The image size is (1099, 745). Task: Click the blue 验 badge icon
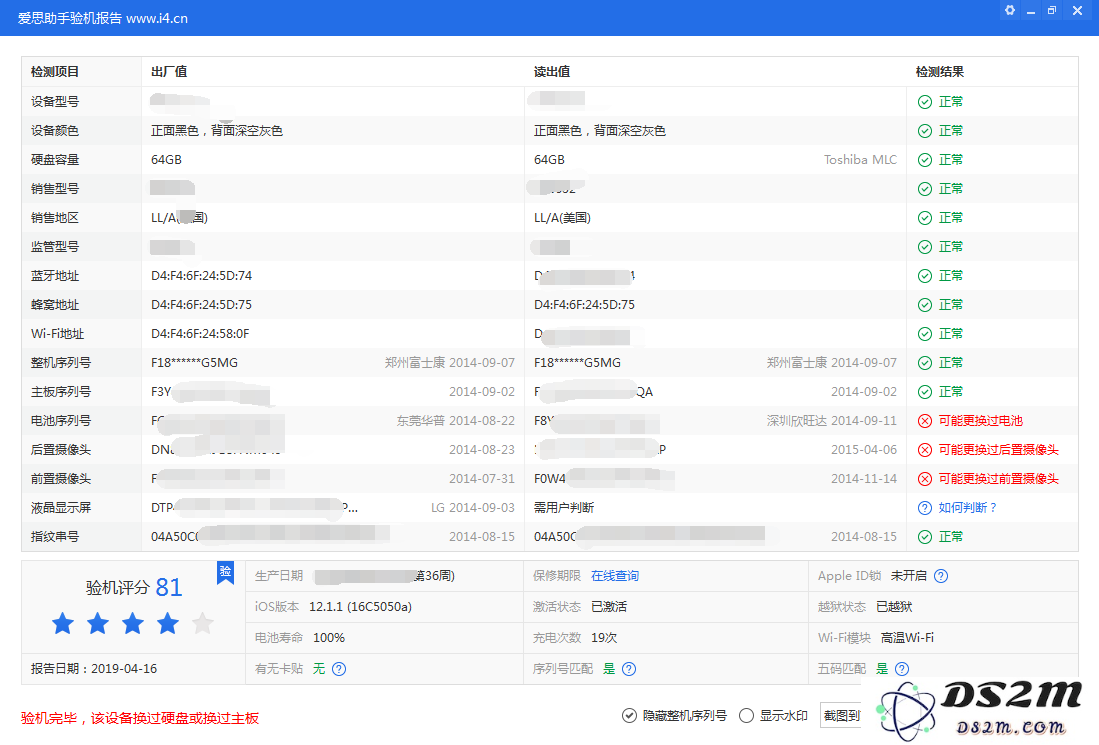[x=225, y=573]
